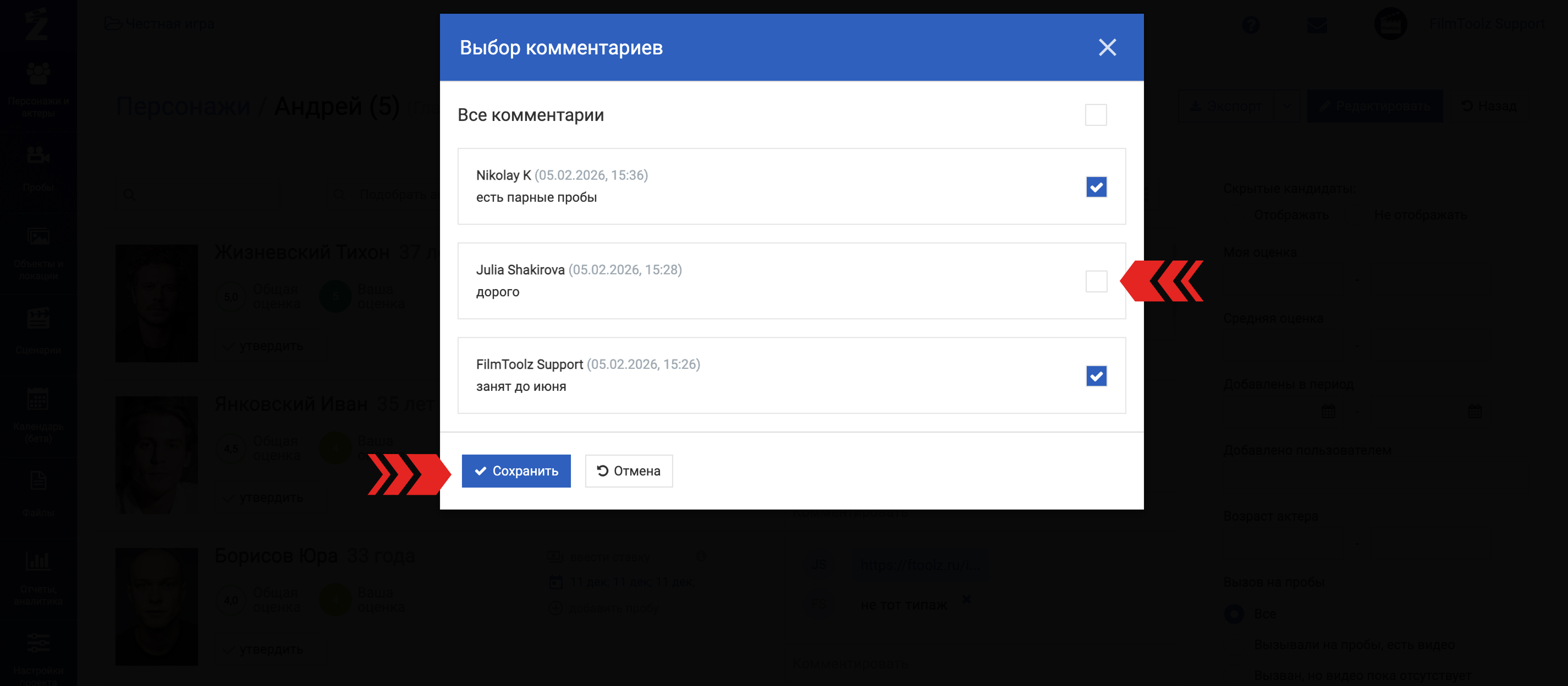This screenshot has height=686, width=1568.
Task: Expand the Экспорт dropdown arrow
Action: pos(1286,107)
